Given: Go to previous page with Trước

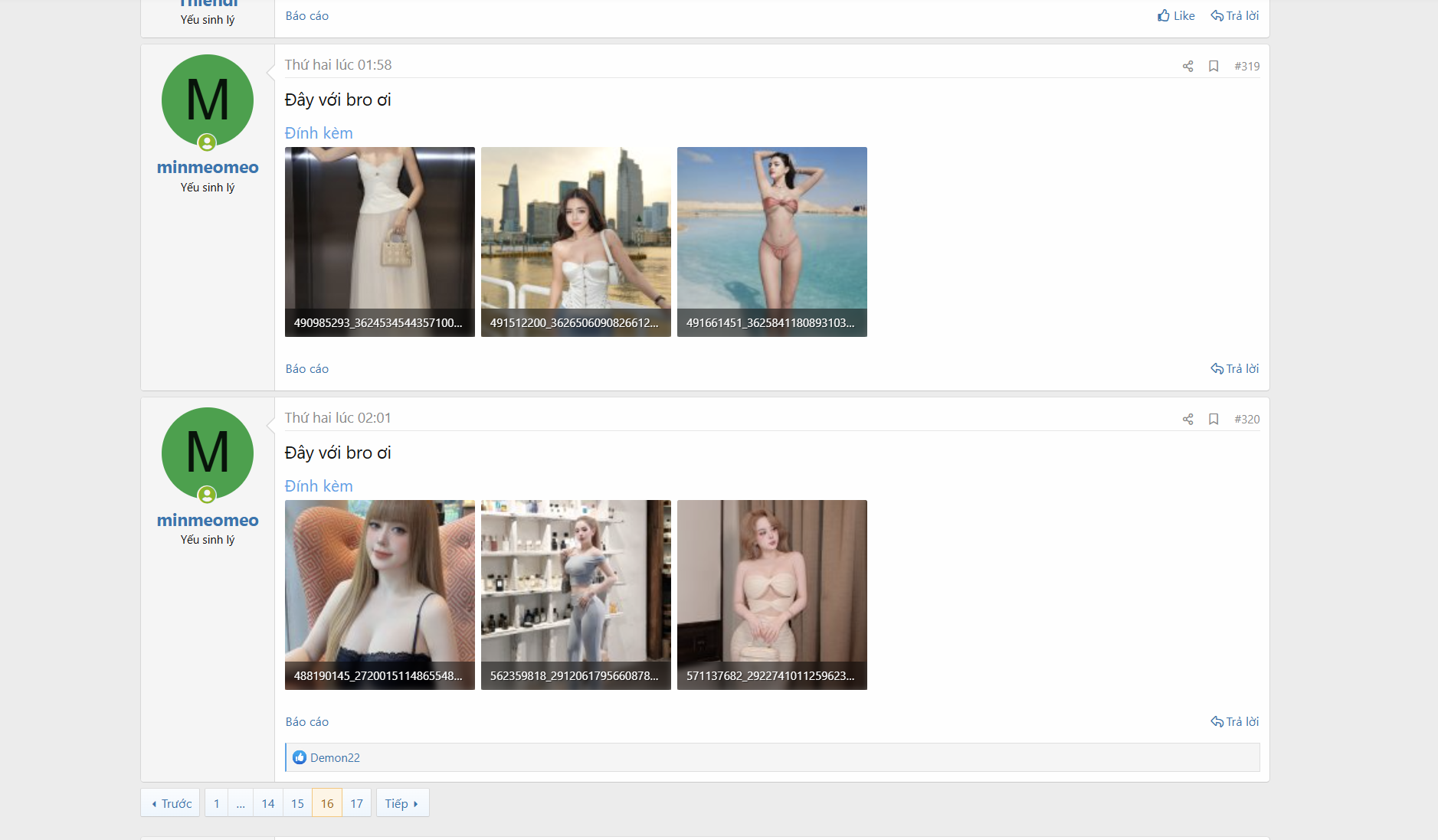Looking at the screenshot, I should (171, 803).
